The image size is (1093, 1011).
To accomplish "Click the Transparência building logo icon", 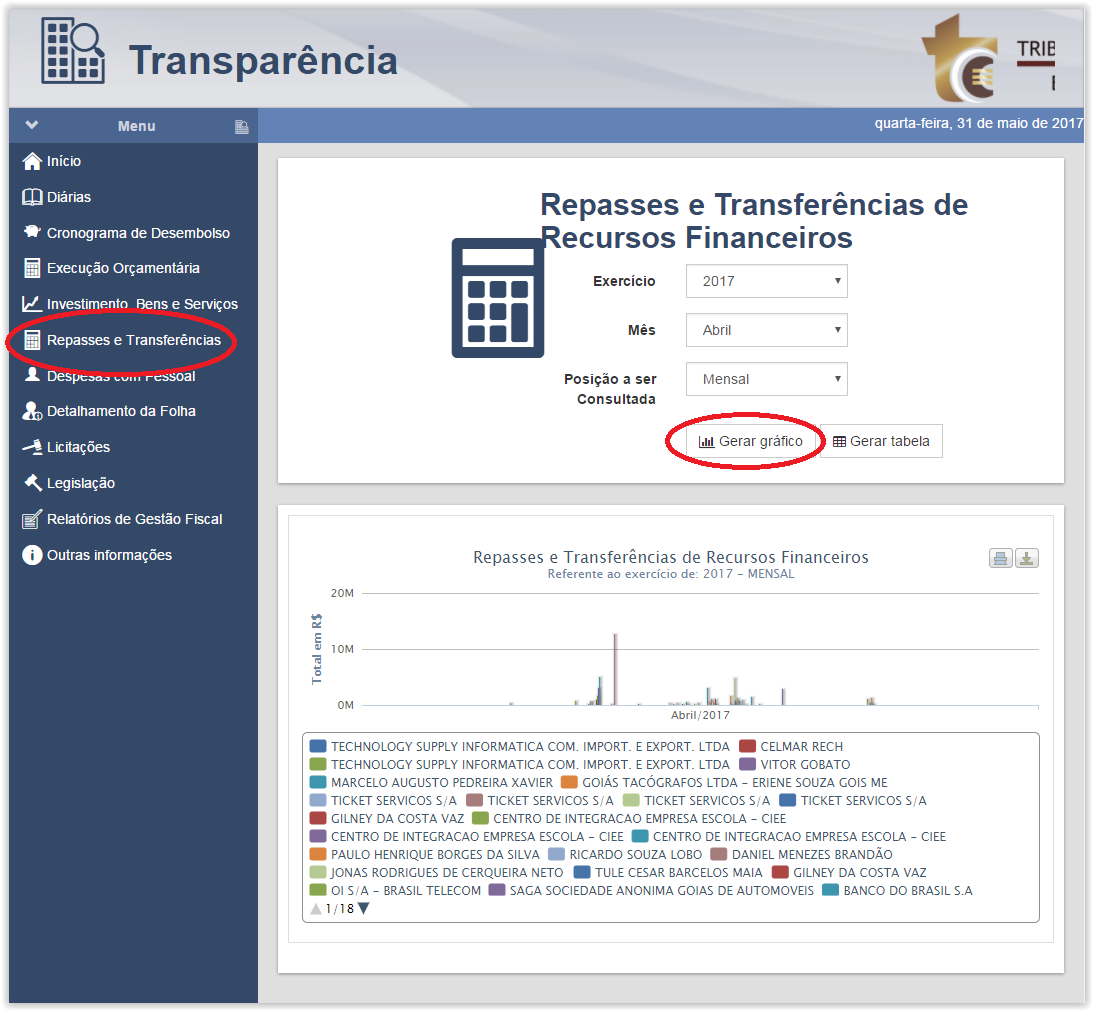I will (73, 51).
